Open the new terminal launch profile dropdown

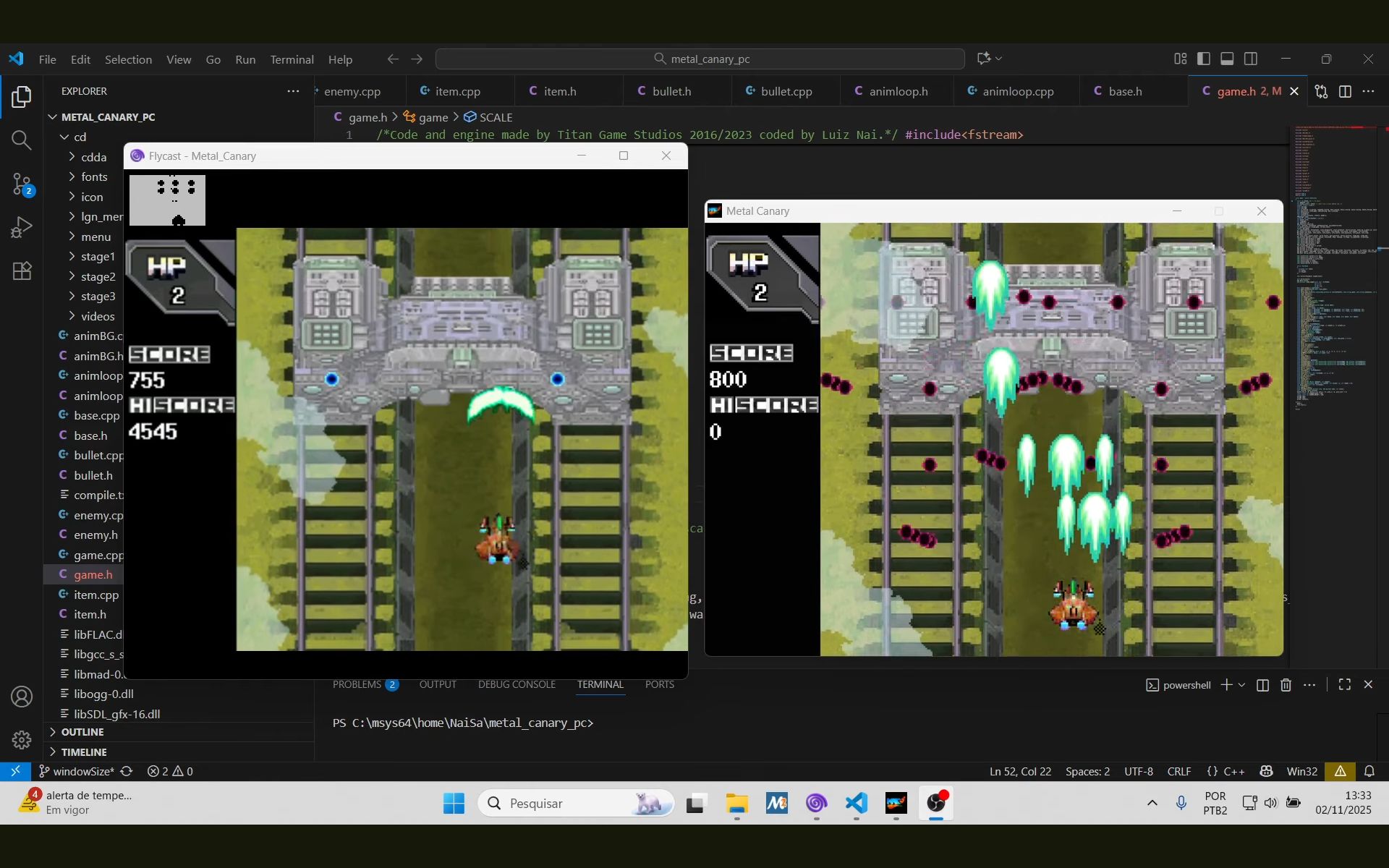1242,685
